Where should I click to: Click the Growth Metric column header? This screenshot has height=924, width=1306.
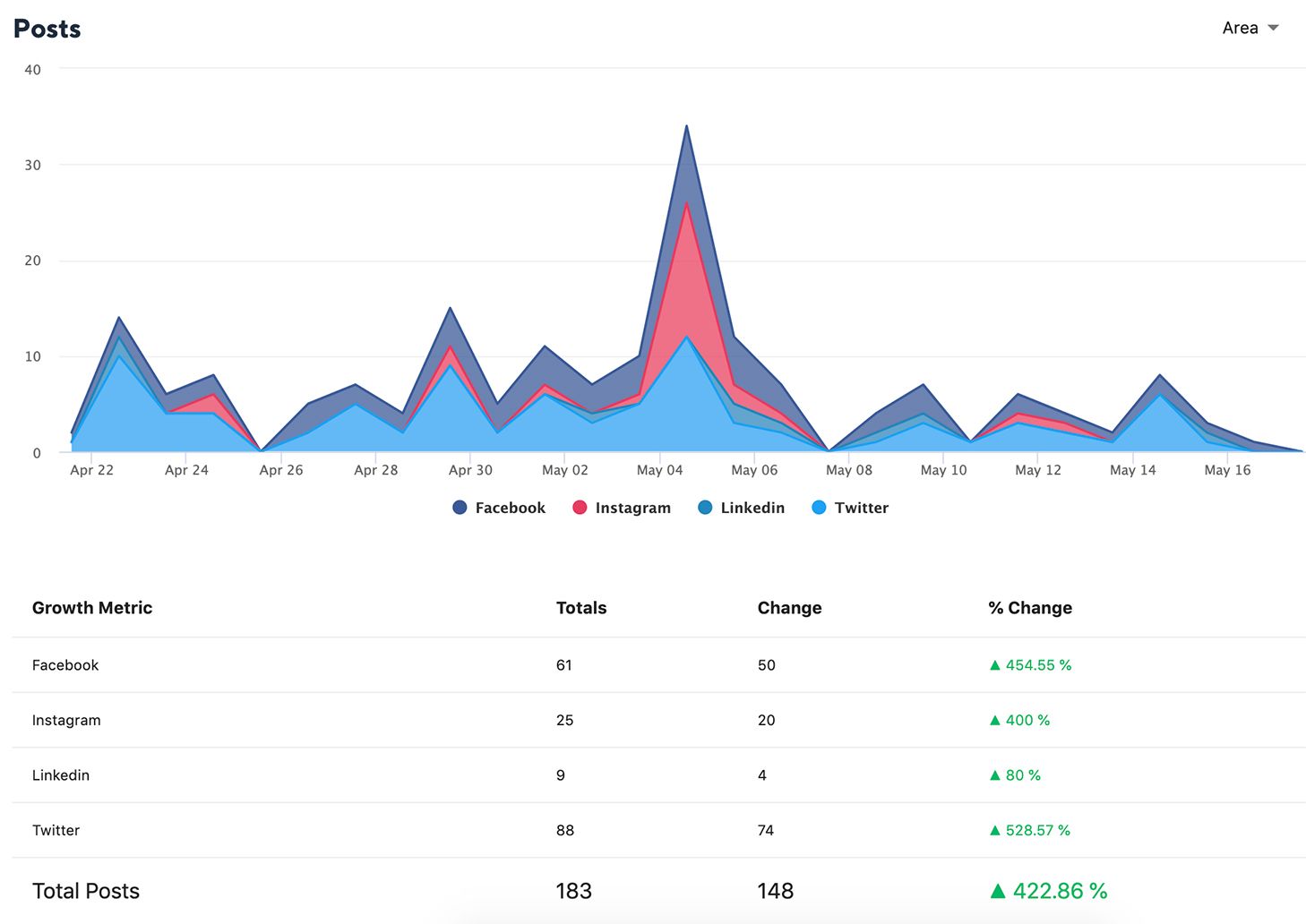[x=92, y=607]
